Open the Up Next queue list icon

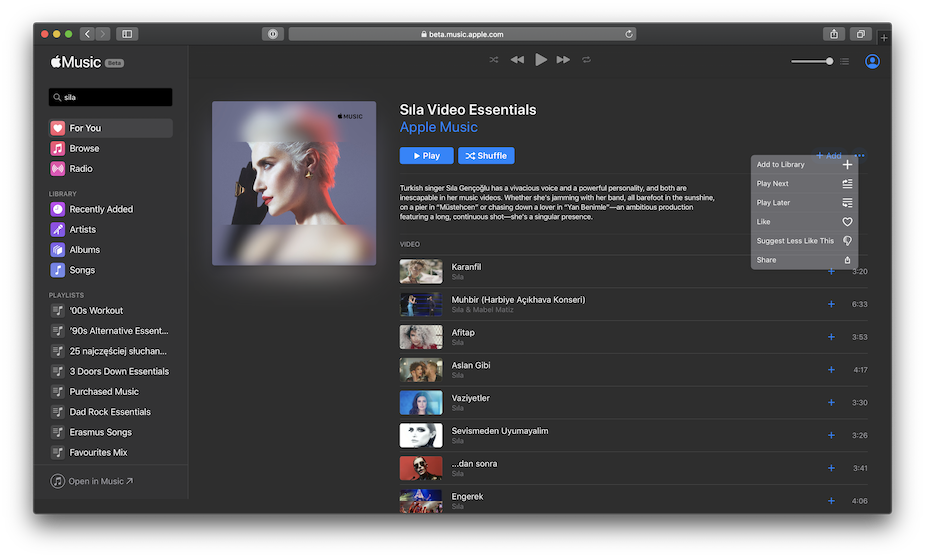pos(845,61)
